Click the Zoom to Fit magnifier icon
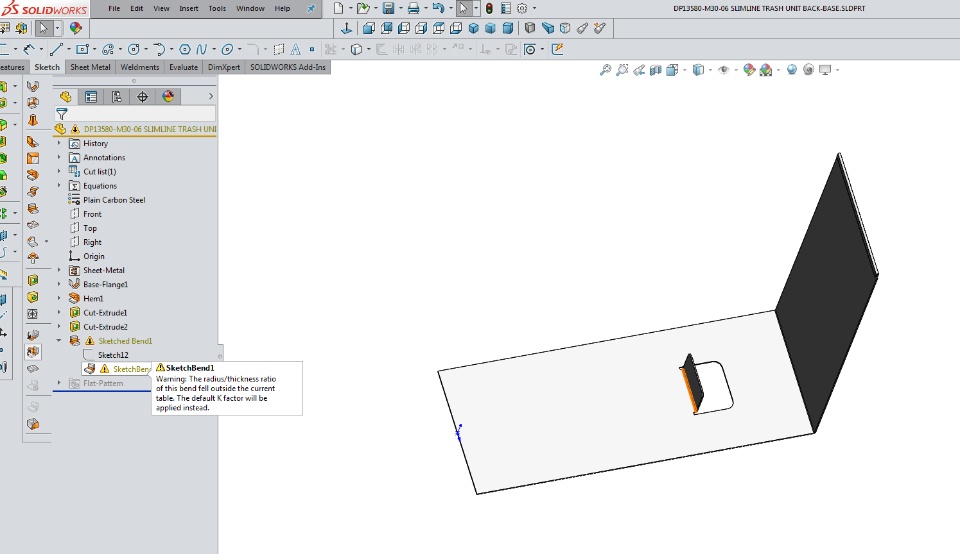Screen dimensions: 960x554 point(605,70)
